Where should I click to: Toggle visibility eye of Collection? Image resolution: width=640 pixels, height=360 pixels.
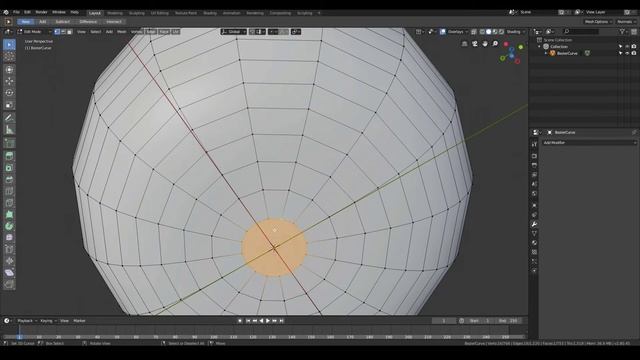pos(627,47)
